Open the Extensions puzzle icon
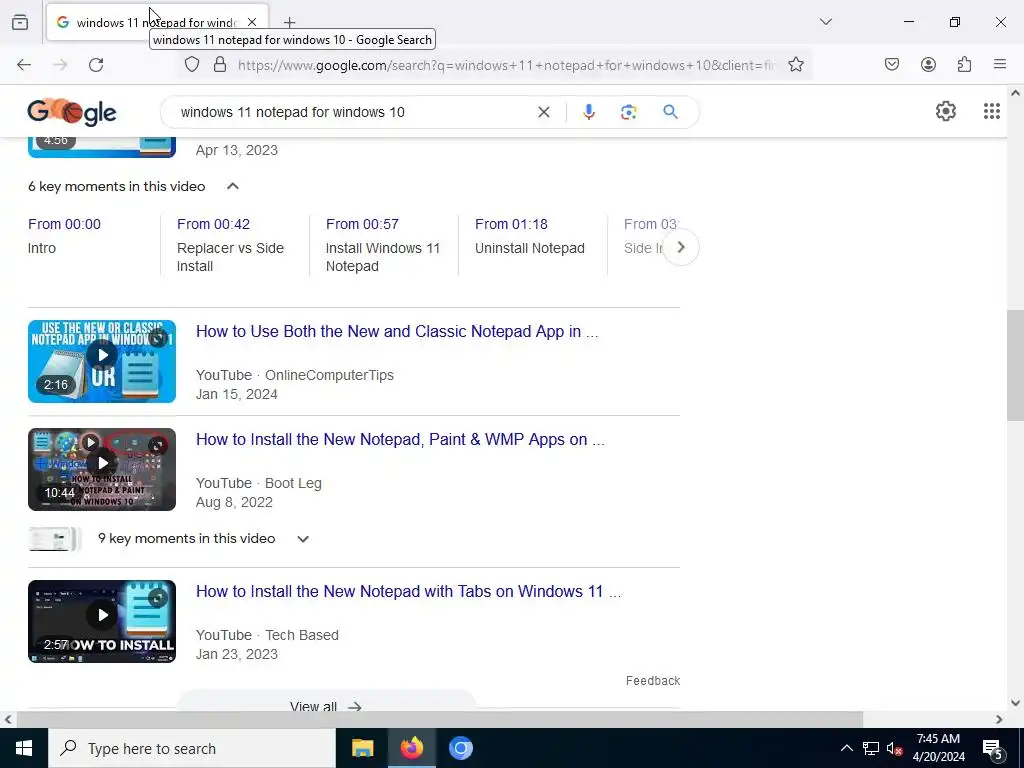 click(964, 64)
